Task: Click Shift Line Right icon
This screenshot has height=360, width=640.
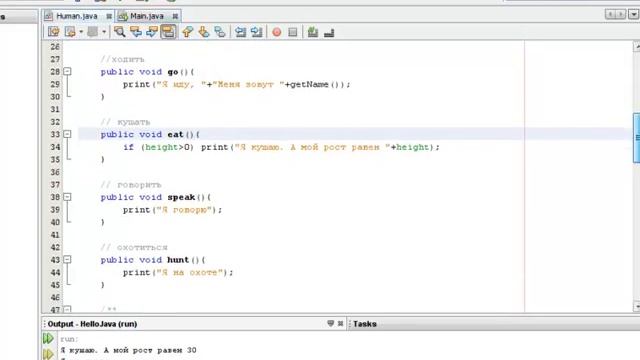Action: click(x=257, y=32)
